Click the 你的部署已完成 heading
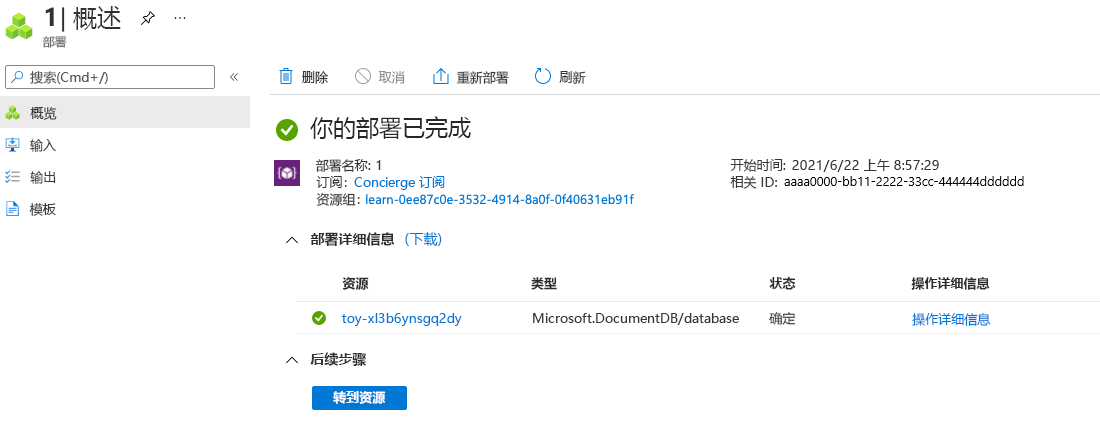This screenshot has height=446, width=1100. [390, 129]
